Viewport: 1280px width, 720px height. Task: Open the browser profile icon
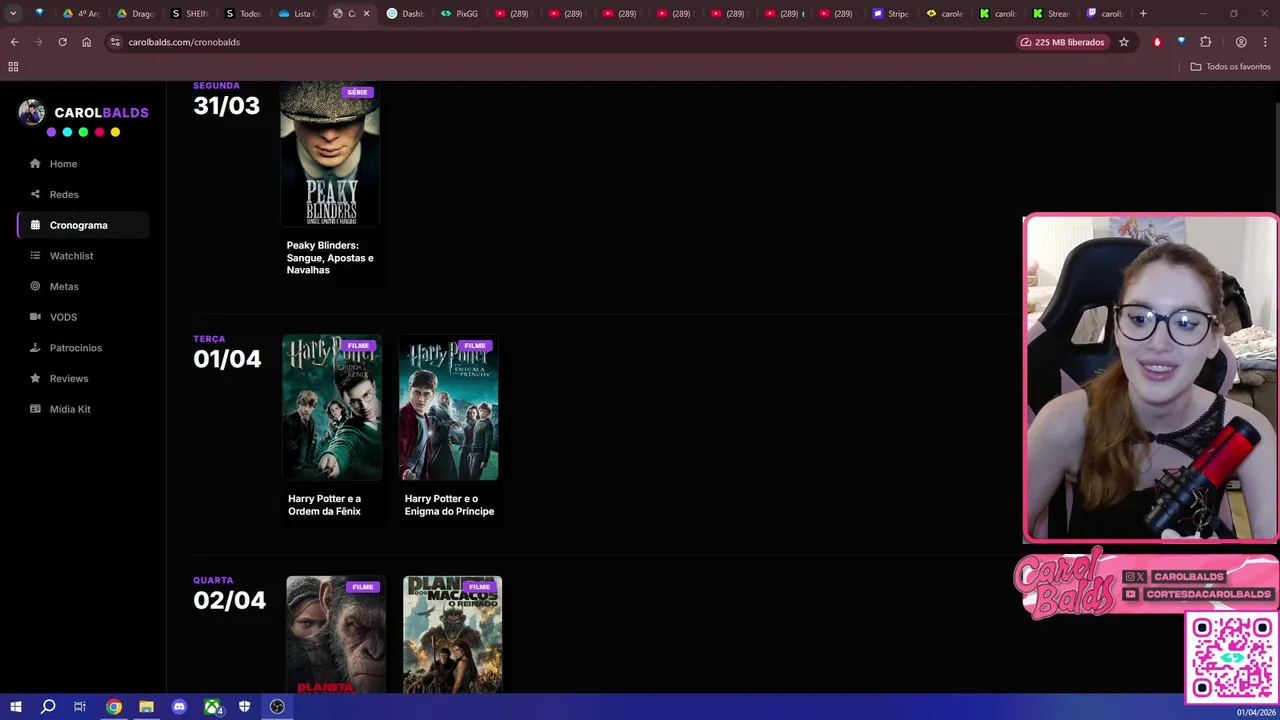coord(1241,42)
